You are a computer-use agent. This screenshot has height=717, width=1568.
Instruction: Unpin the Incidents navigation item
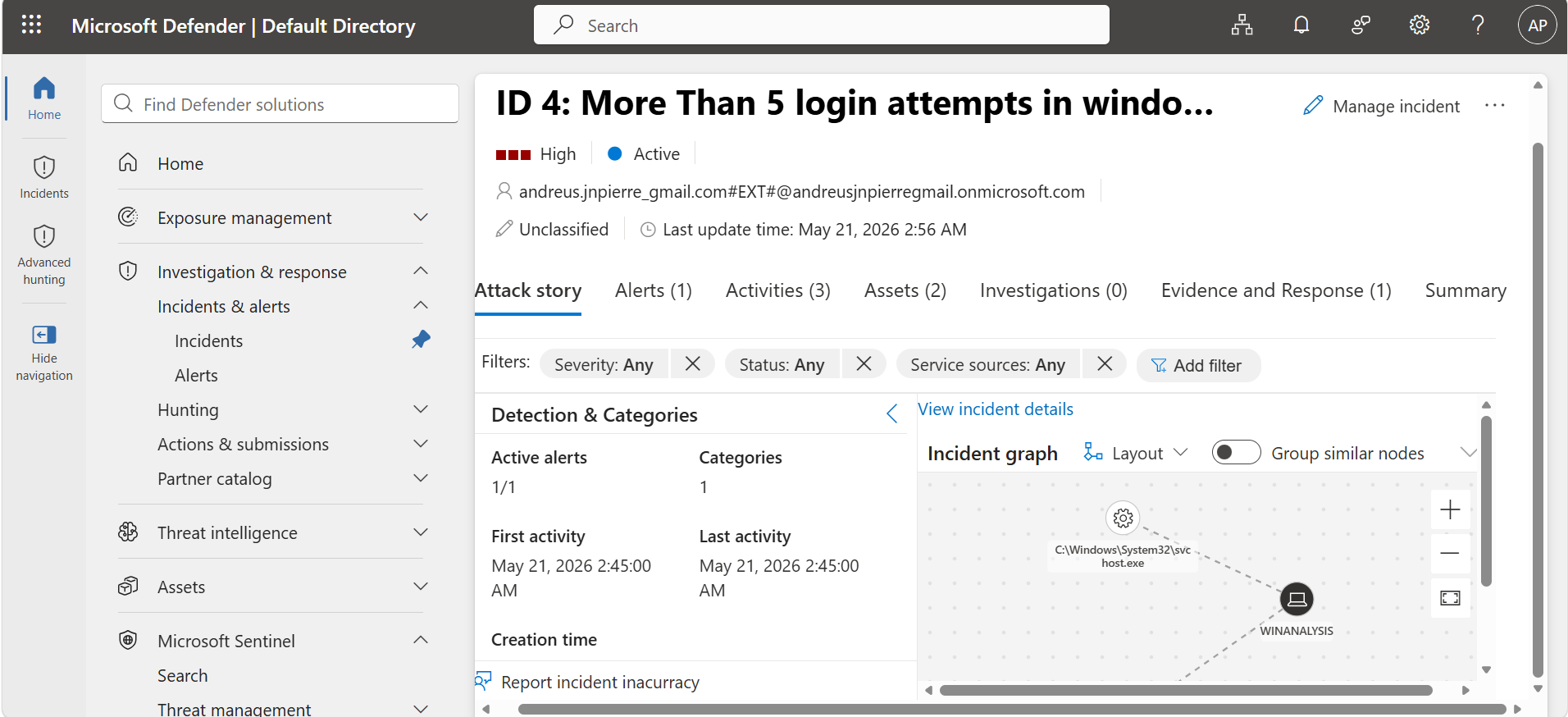[x=421, y=340]
